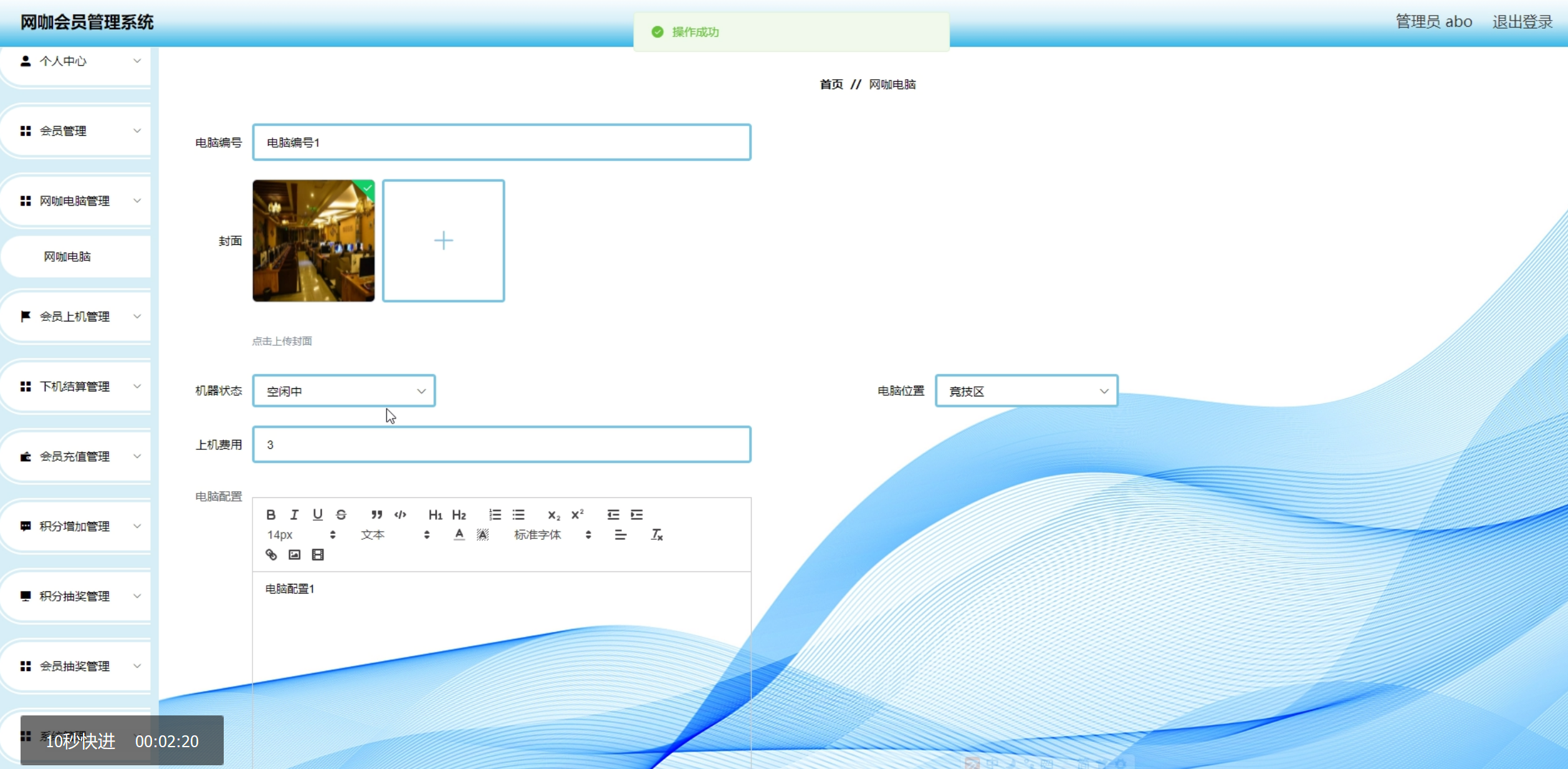Click the 退出登录 logout link

point(1522,22)
